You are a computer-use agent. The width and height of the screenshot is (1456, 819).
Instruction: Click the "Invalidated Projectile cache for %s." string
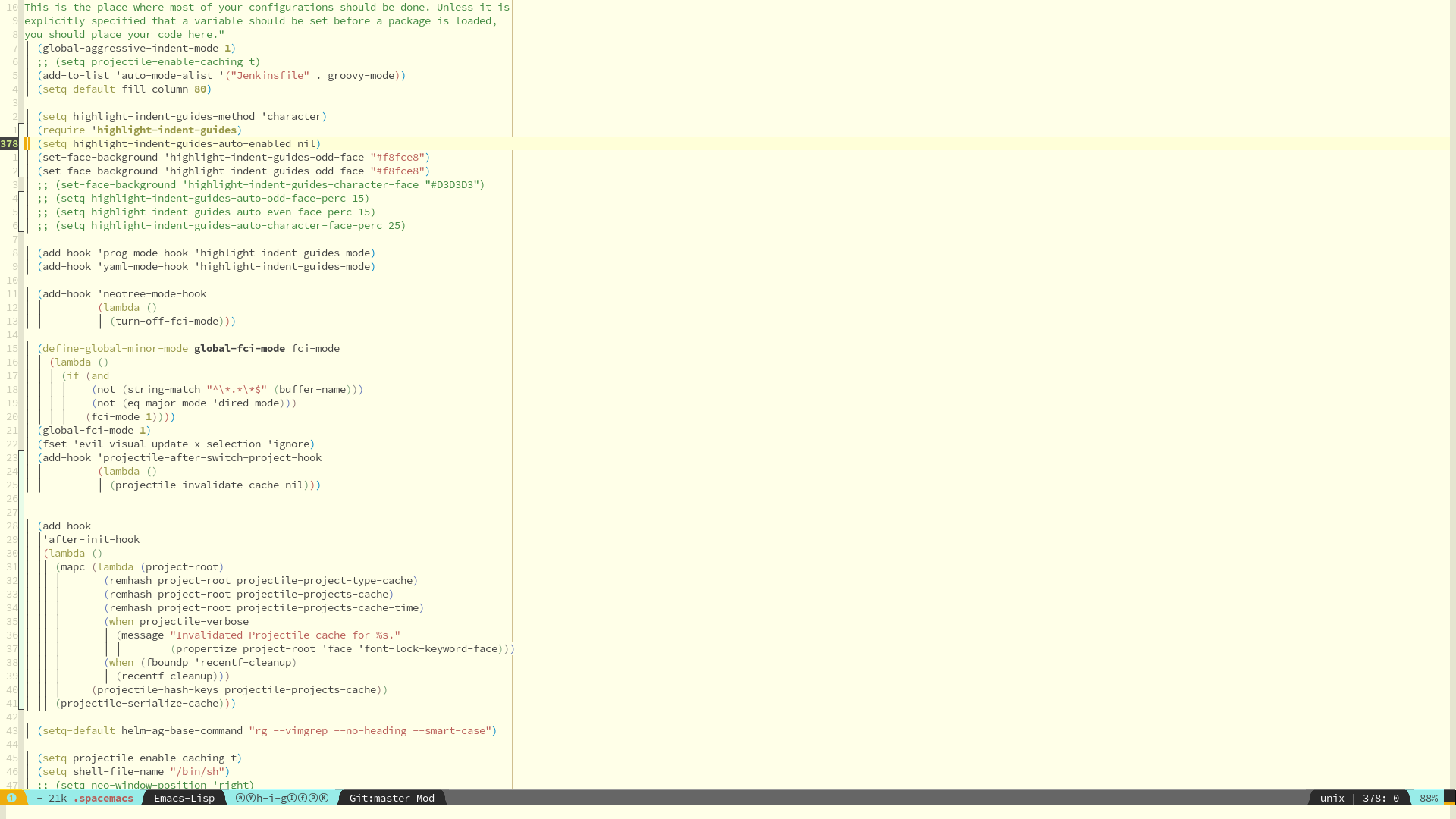[x=285, y=635]
